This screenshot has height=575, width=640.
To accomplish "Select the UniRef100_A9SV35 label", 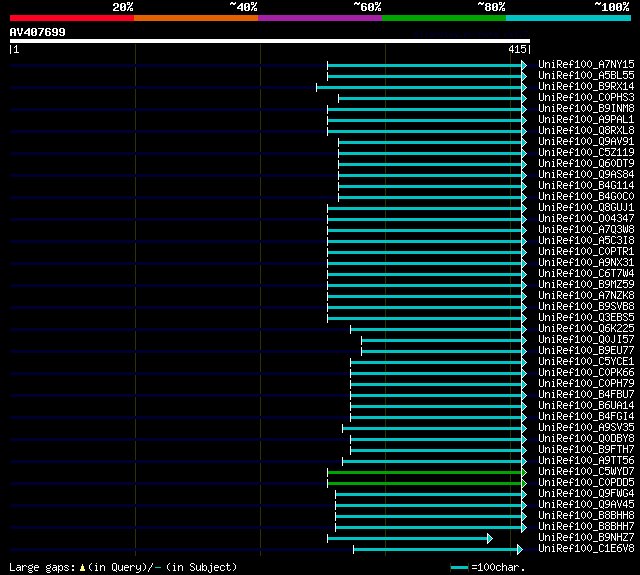I will [x=586, y=428].
